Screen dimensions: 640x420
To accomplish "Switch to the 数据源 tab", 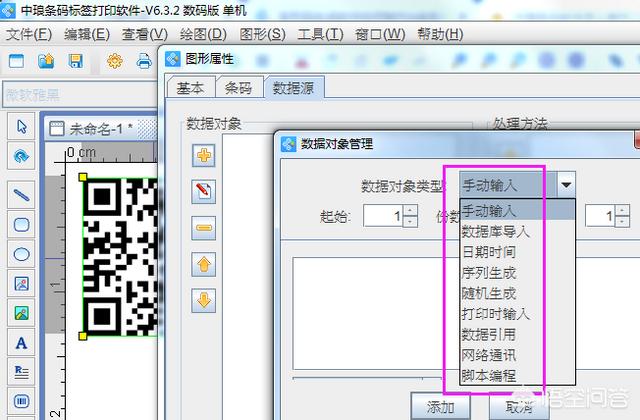I will click(x=293, y=87).
